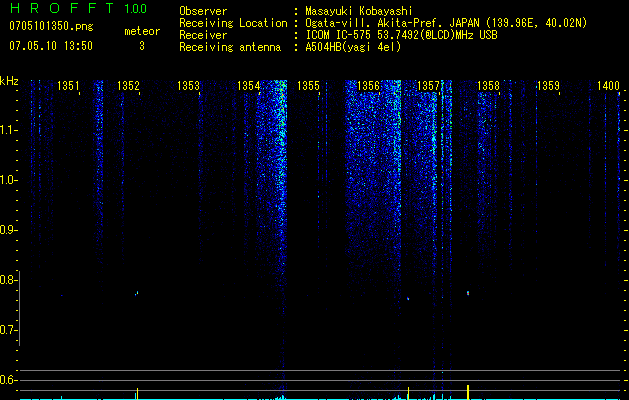This screenshot has width=629, height=400.
Task: Click the kHz axis unit label
Action: (x=9, y=81)
